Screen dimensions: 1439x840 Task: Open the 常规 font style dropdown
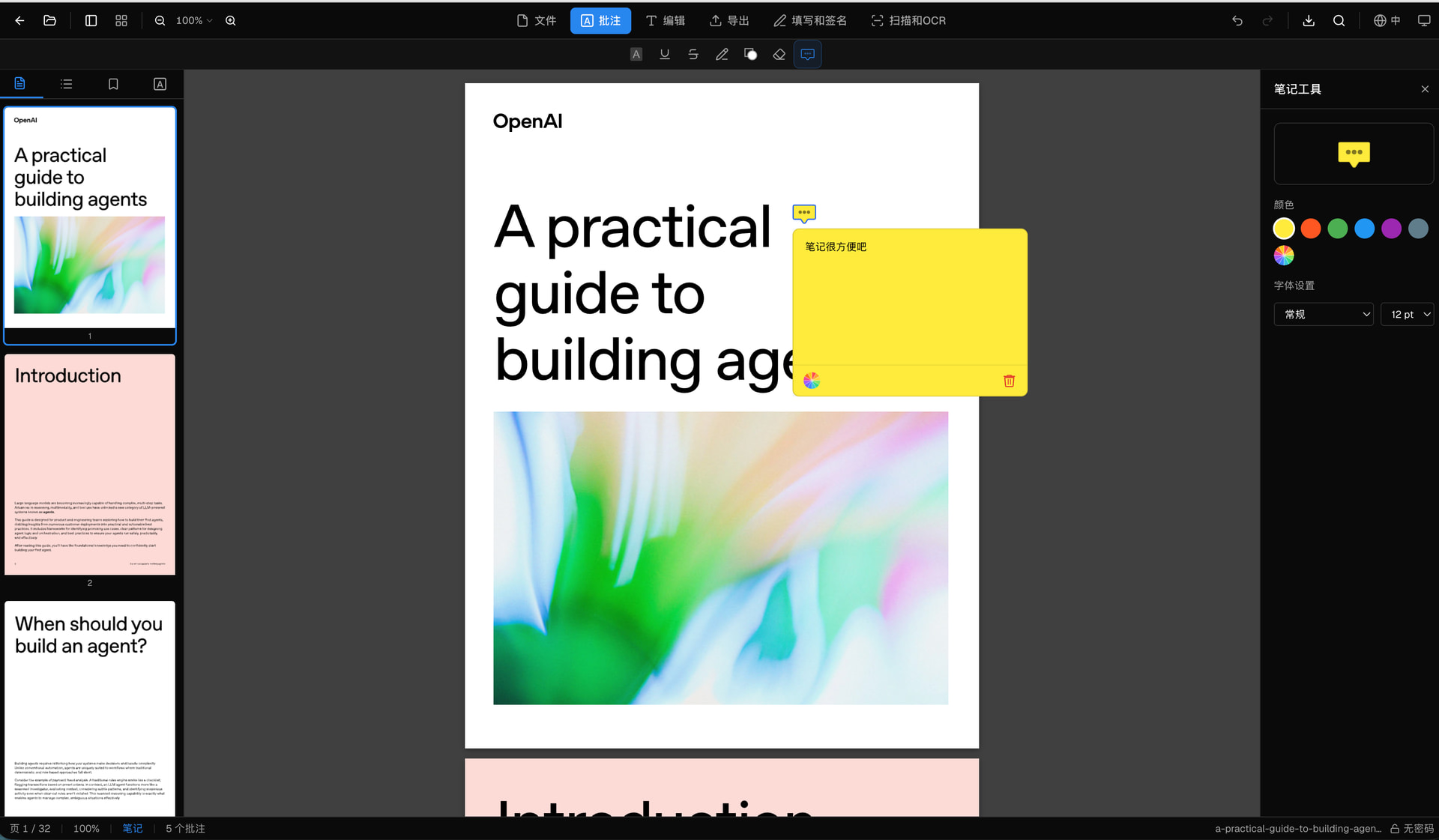point(1324,315)
